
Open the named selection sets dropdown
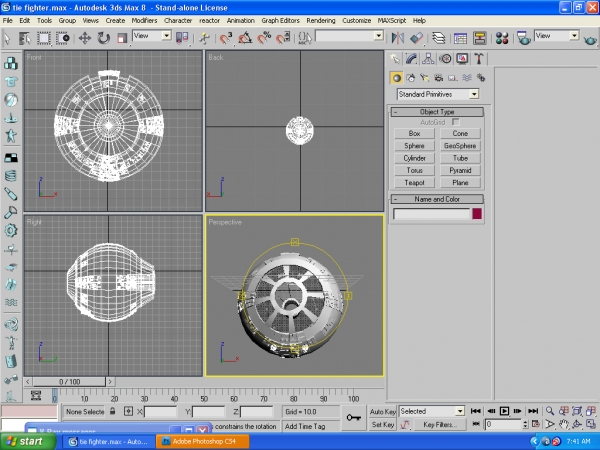[x=349, y=36]
